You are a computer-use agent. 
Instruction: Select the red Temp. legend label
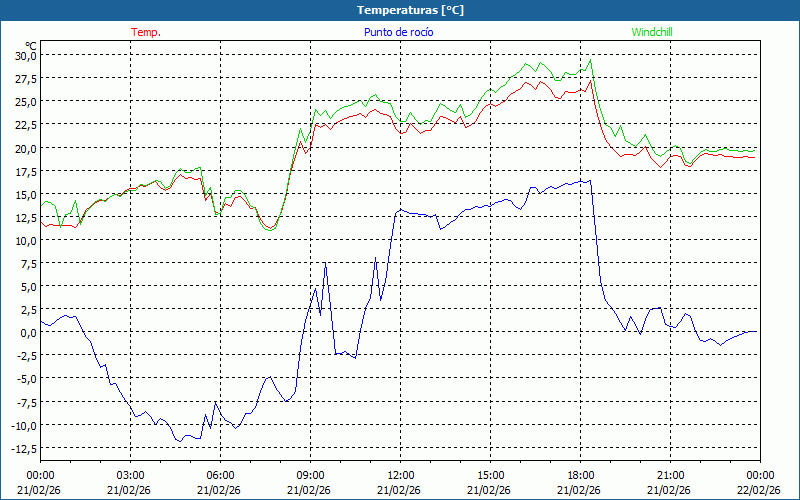pyautogui.click(x=146, y=32)
